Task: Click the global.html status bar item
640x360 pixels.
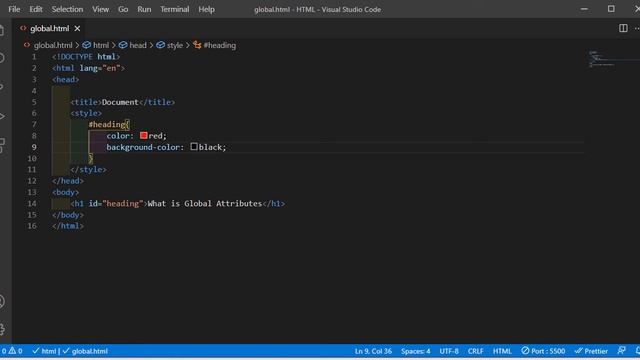Action: click(x=85, y=351)
